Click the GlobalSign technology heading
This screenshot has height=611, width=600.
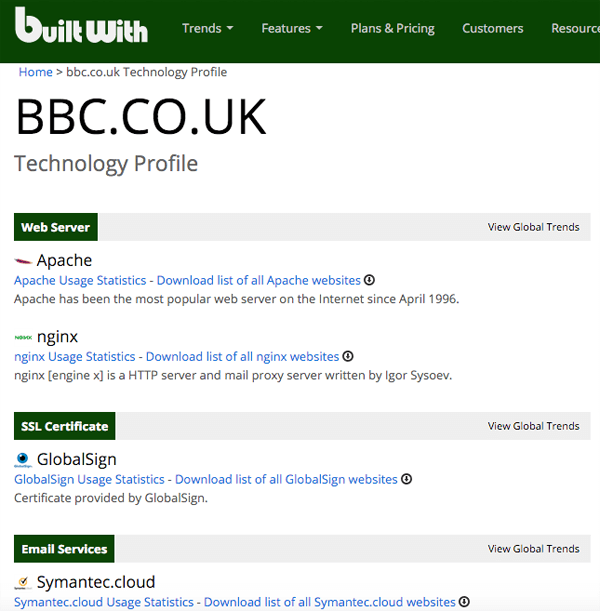[77, 460]
